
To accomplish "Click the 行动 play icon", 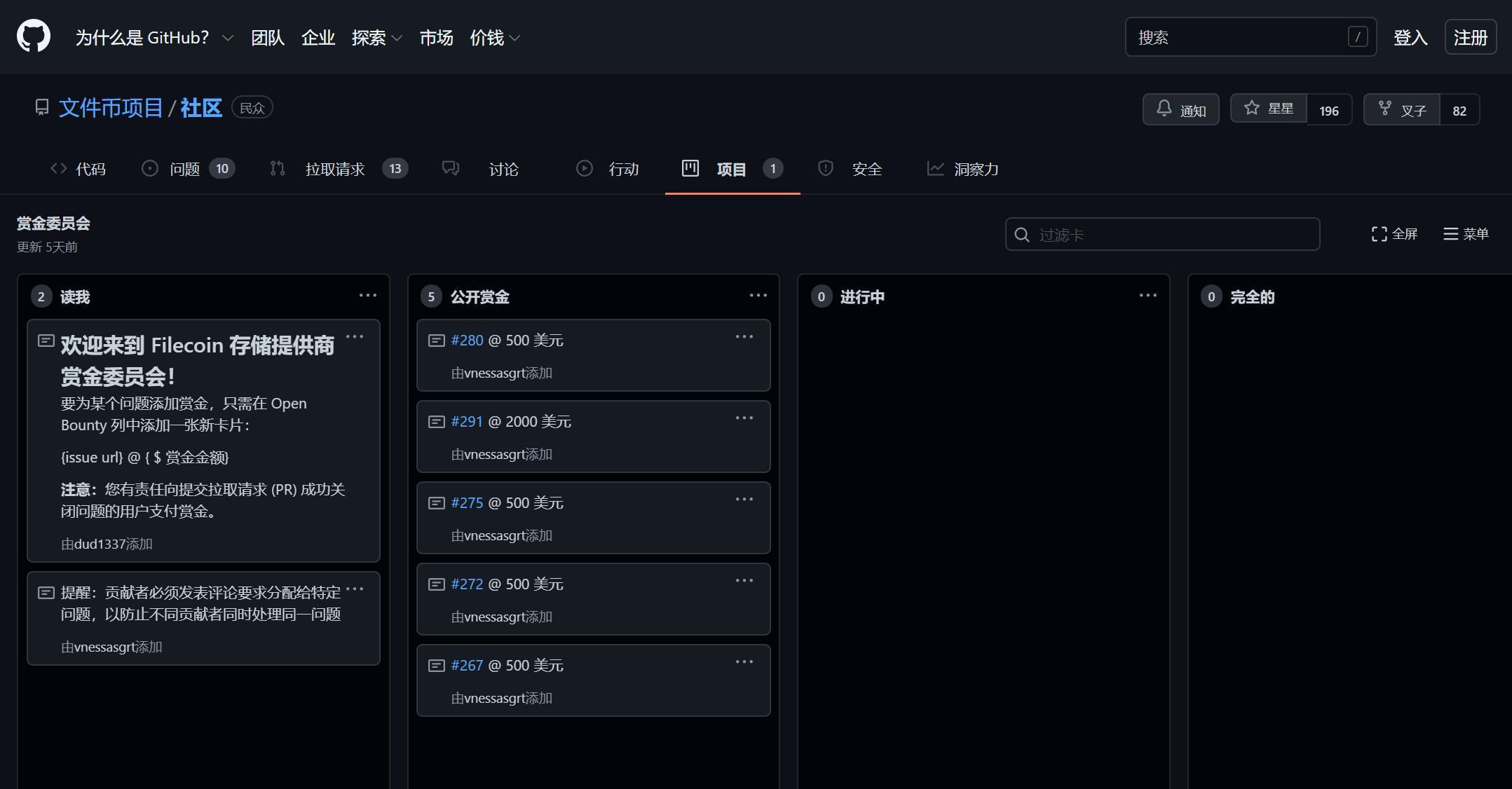I will (584, 168).
